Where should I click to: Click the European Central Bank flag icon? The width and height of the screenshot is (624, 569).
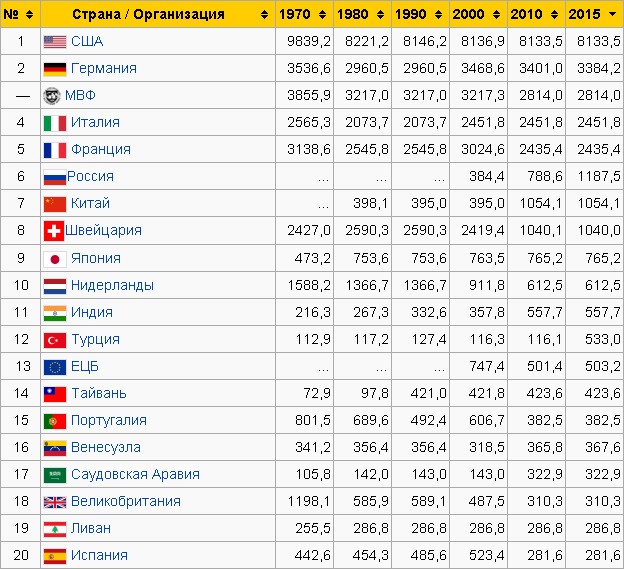[55, 367]
